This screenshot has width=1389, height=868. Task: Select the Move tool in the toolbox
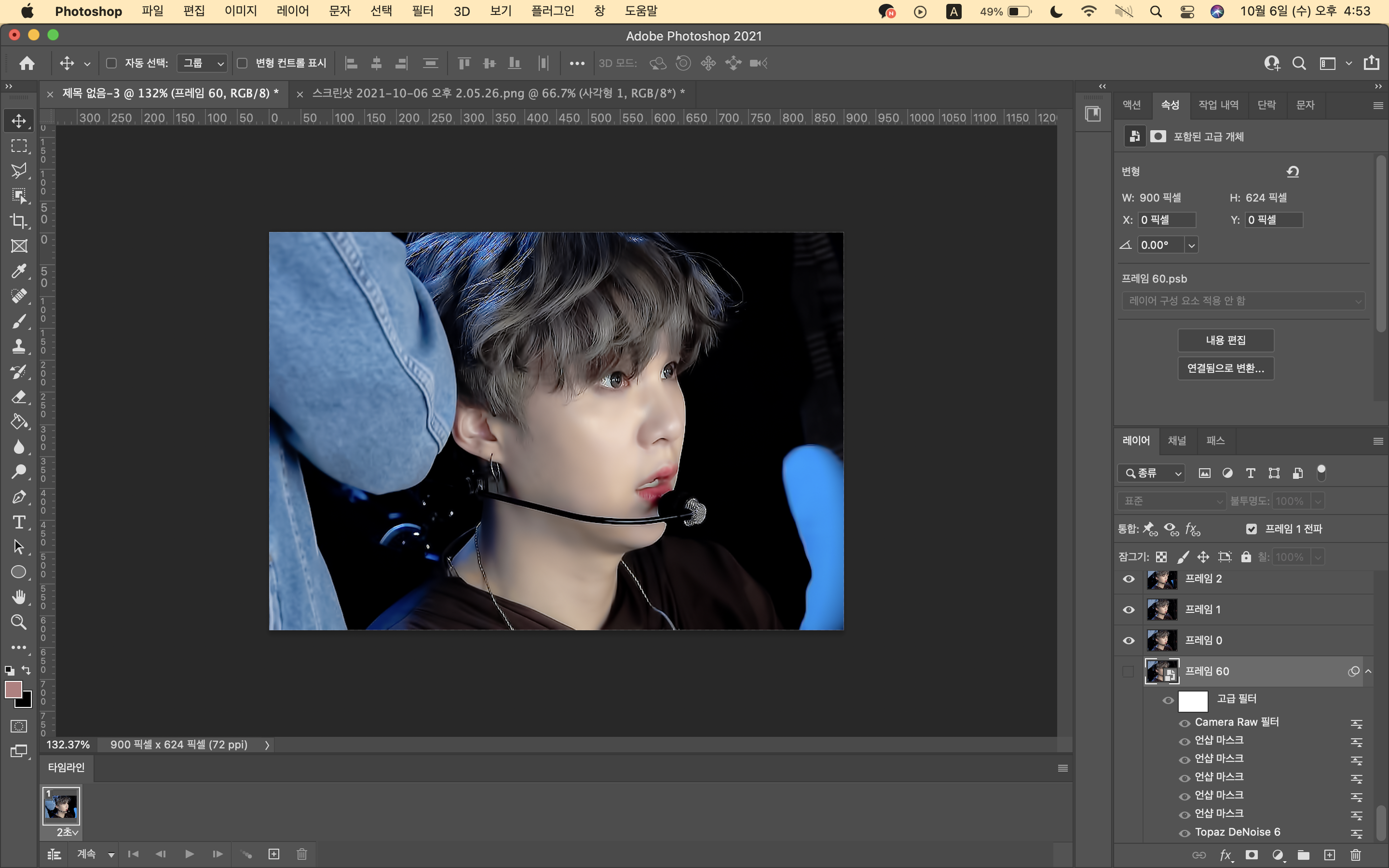[x=19, y=121]
